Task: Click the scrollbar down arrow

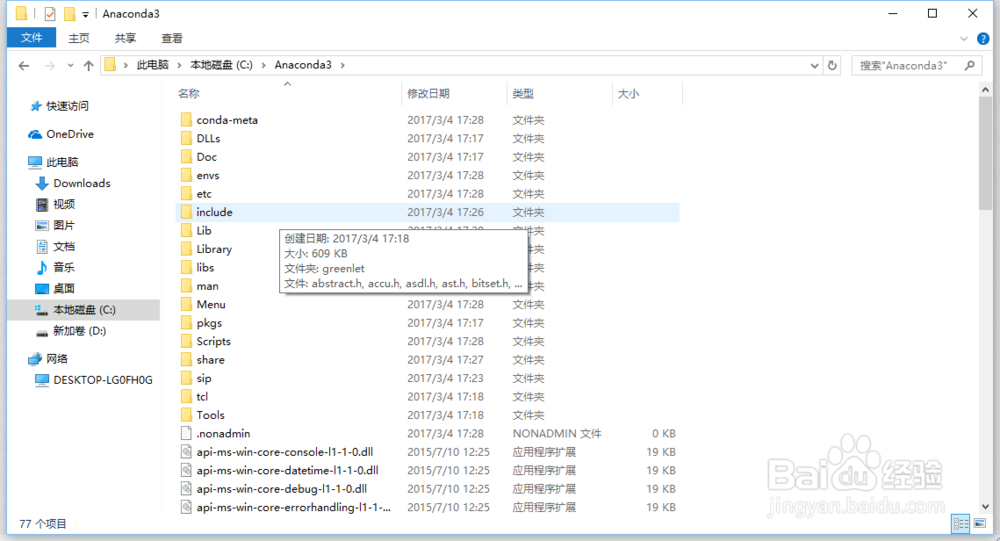Action: point(985,507)
